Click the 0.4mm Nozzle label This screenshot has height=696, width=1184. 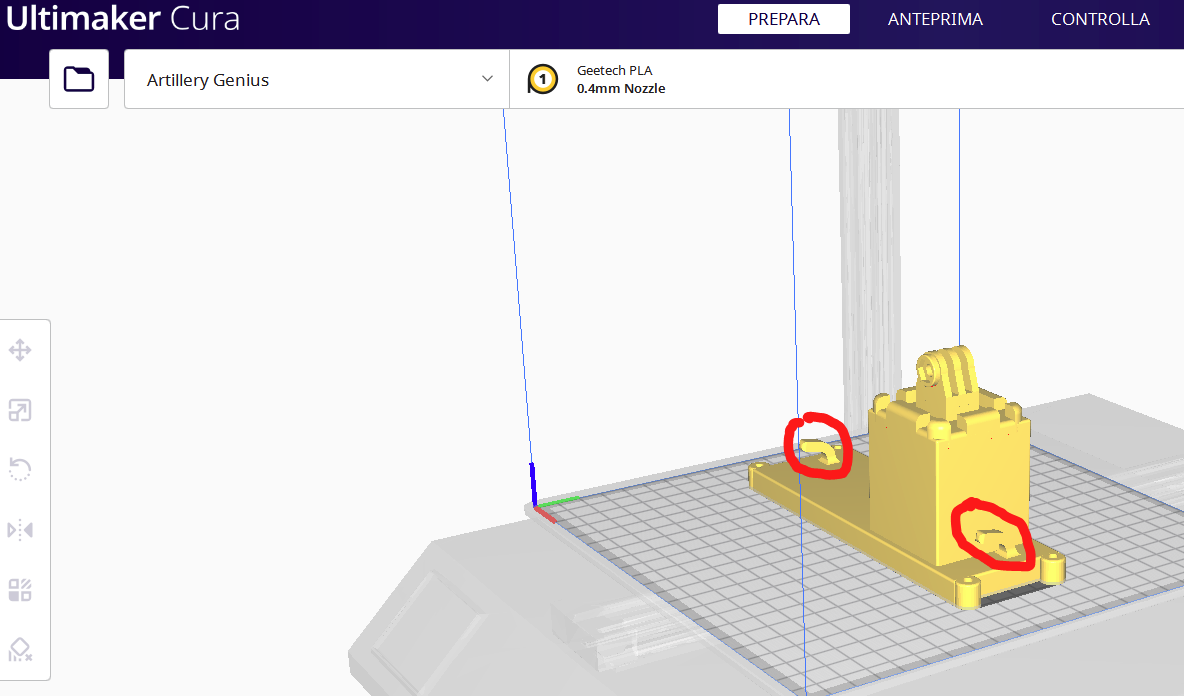click(621, 89)
